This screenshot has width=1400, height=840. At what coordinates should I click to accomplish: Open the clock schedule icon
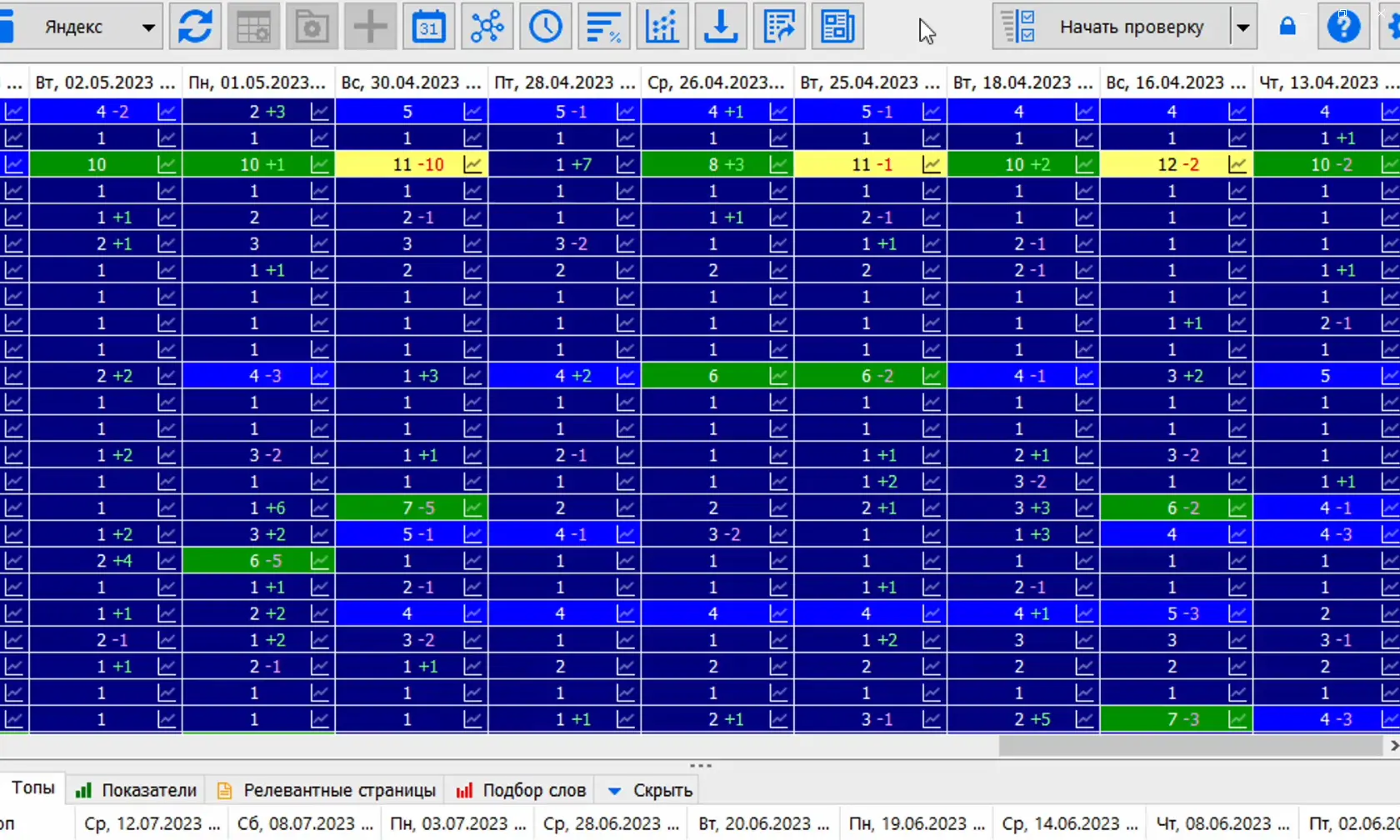pyautogui.click(x=545, y=27)
